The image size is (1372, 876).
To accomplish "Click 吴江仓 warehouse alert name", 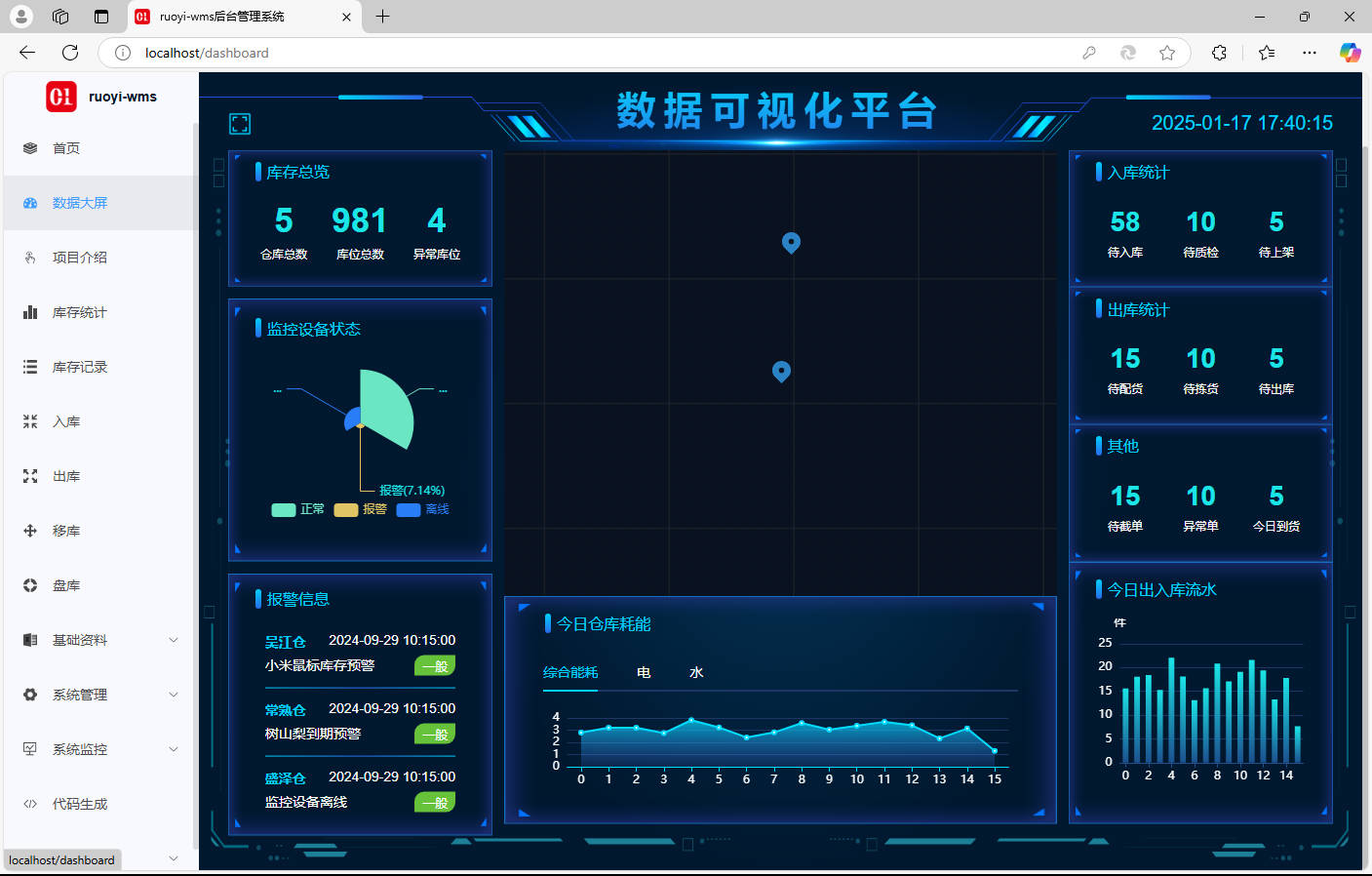I will (286, 642).
